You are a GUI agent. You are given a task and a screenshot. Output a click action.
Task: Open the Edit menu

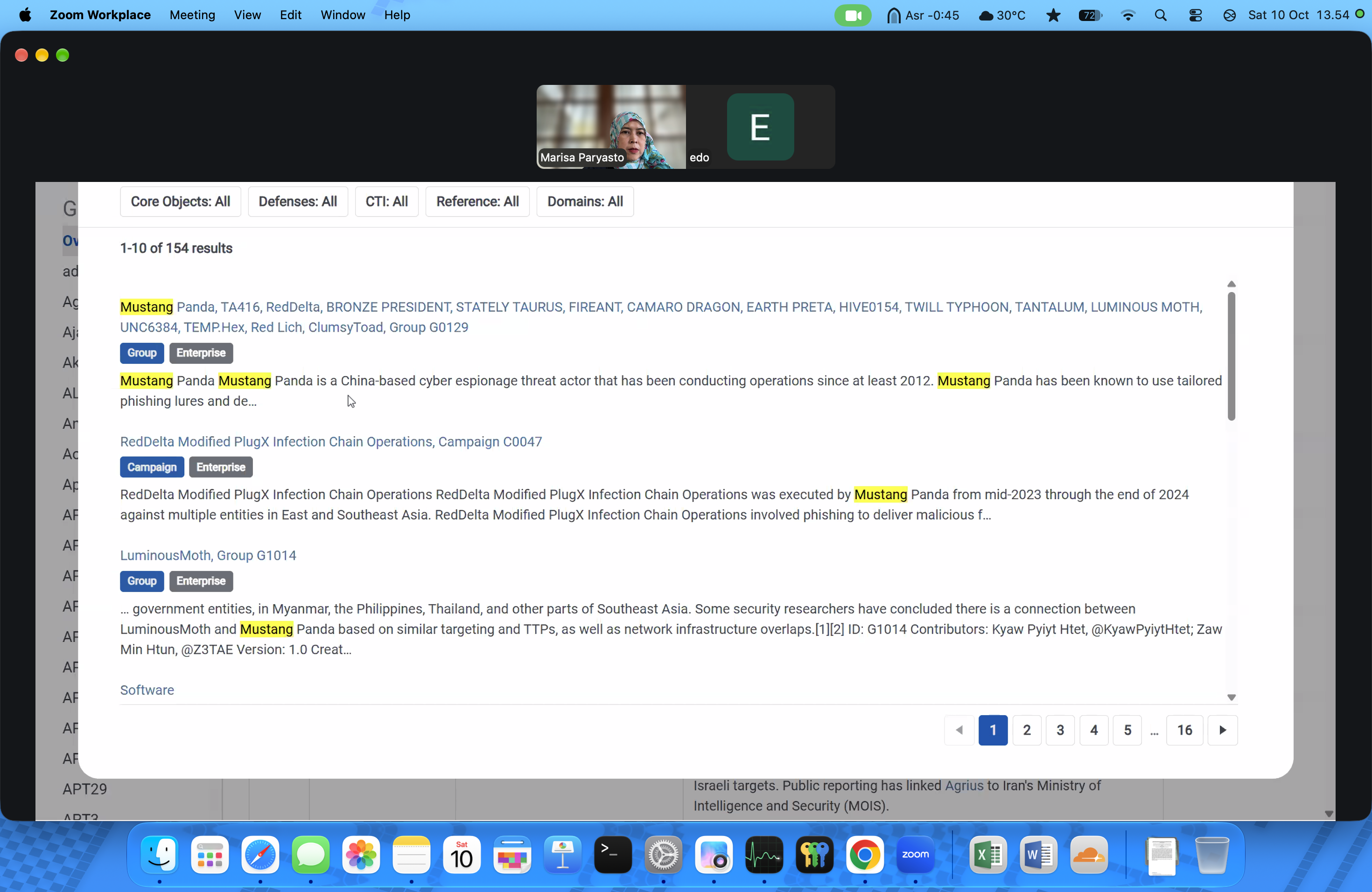pos(291,15)
